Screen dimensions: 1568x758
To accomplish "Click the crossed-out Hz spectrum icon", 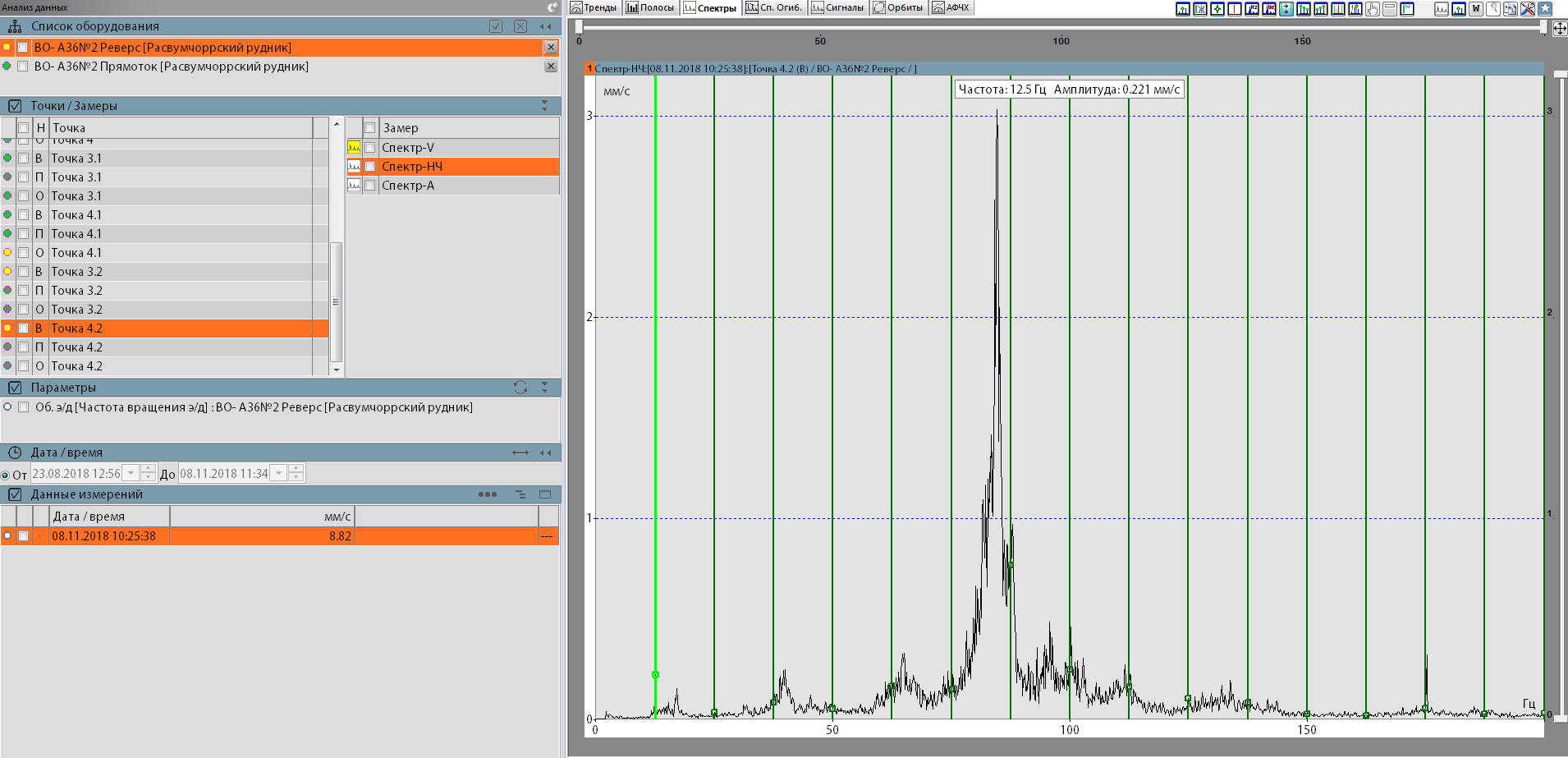I will click(x=1269, y=9).
